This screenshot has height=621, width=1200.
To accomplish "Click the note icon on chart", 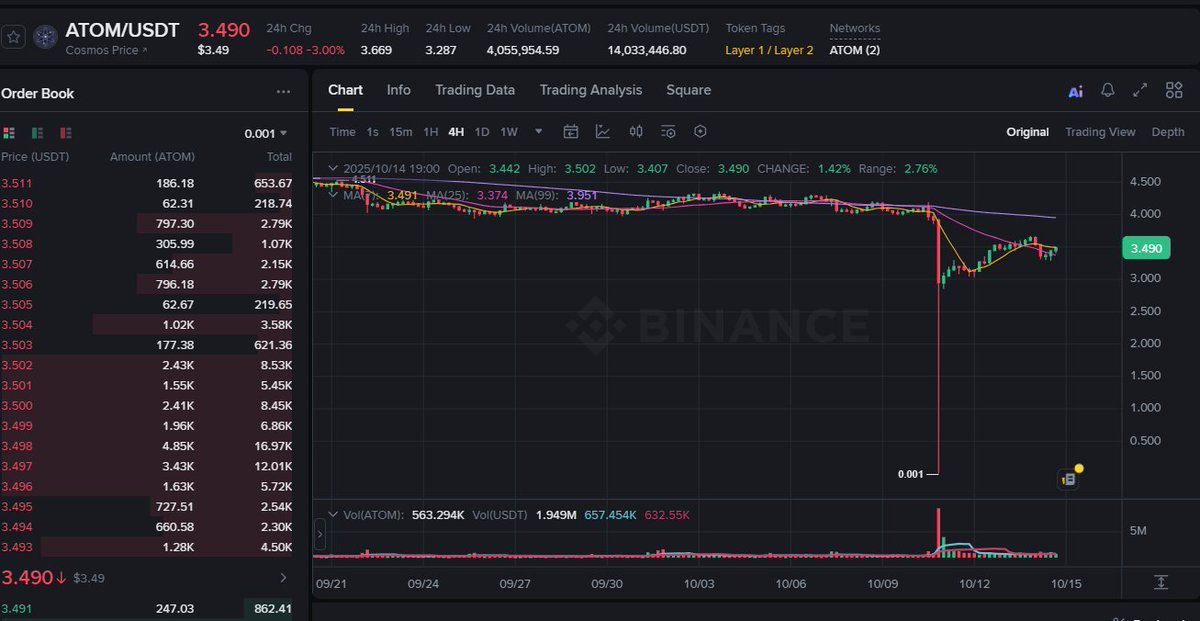I will (x=1068, y=480).
